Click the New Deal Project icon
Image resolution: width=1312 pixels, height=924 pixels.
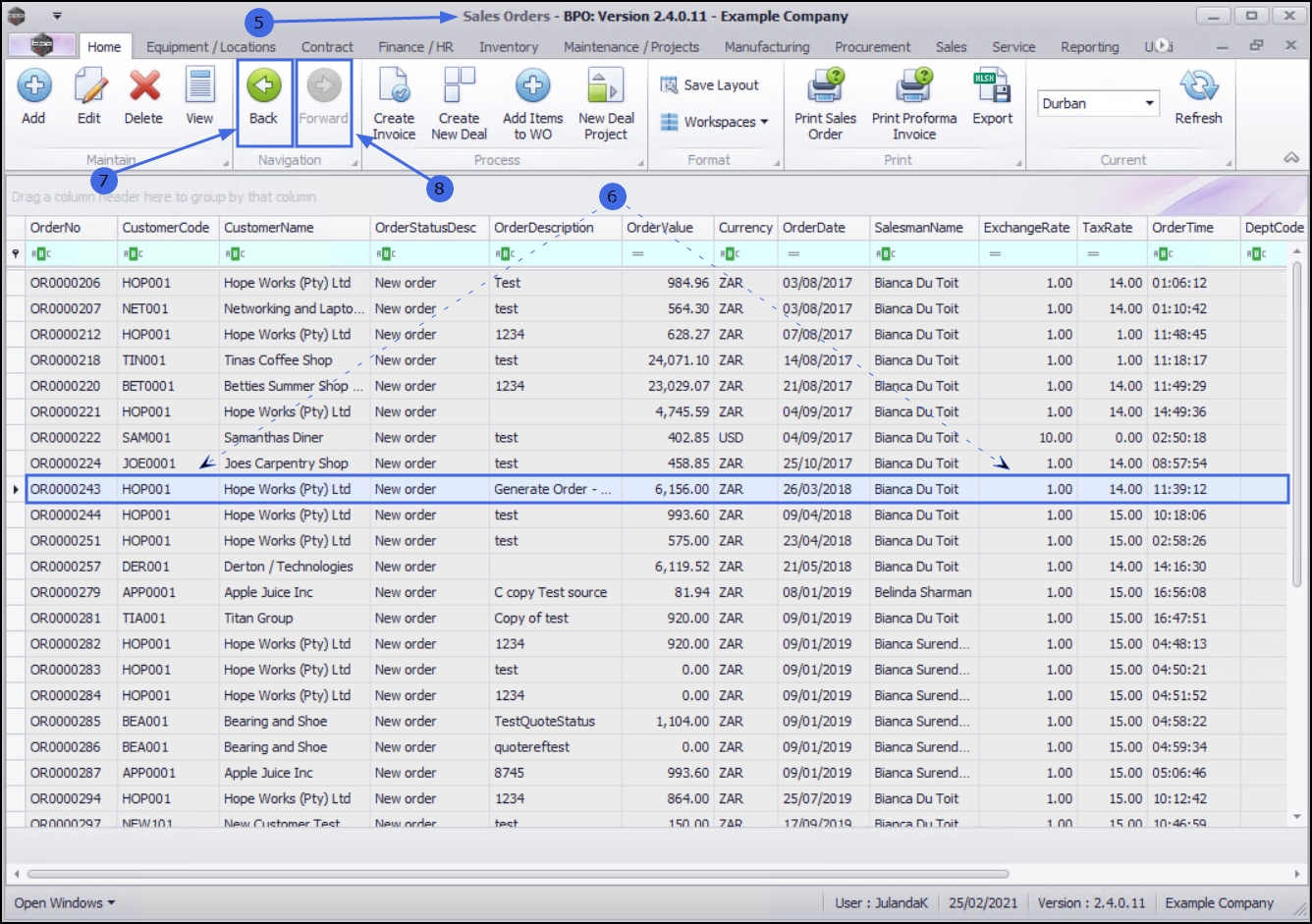(x=606, y=86)
